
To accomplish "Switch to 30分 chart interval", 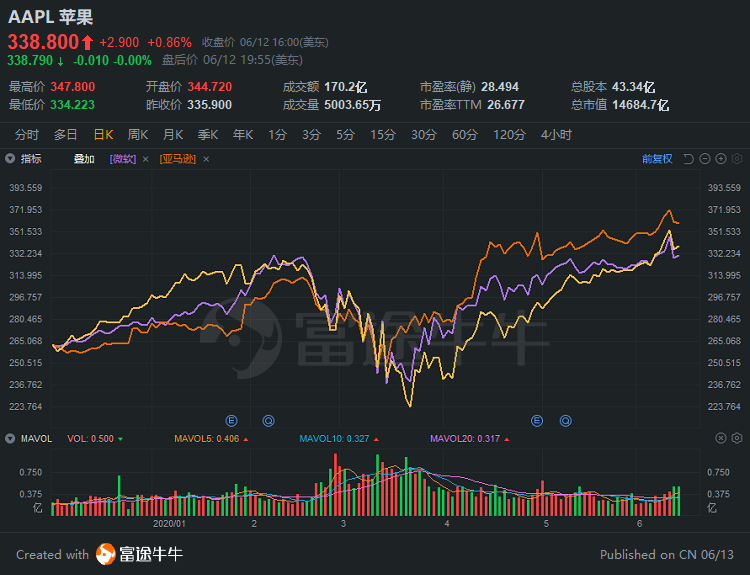I will pos(424,135).
